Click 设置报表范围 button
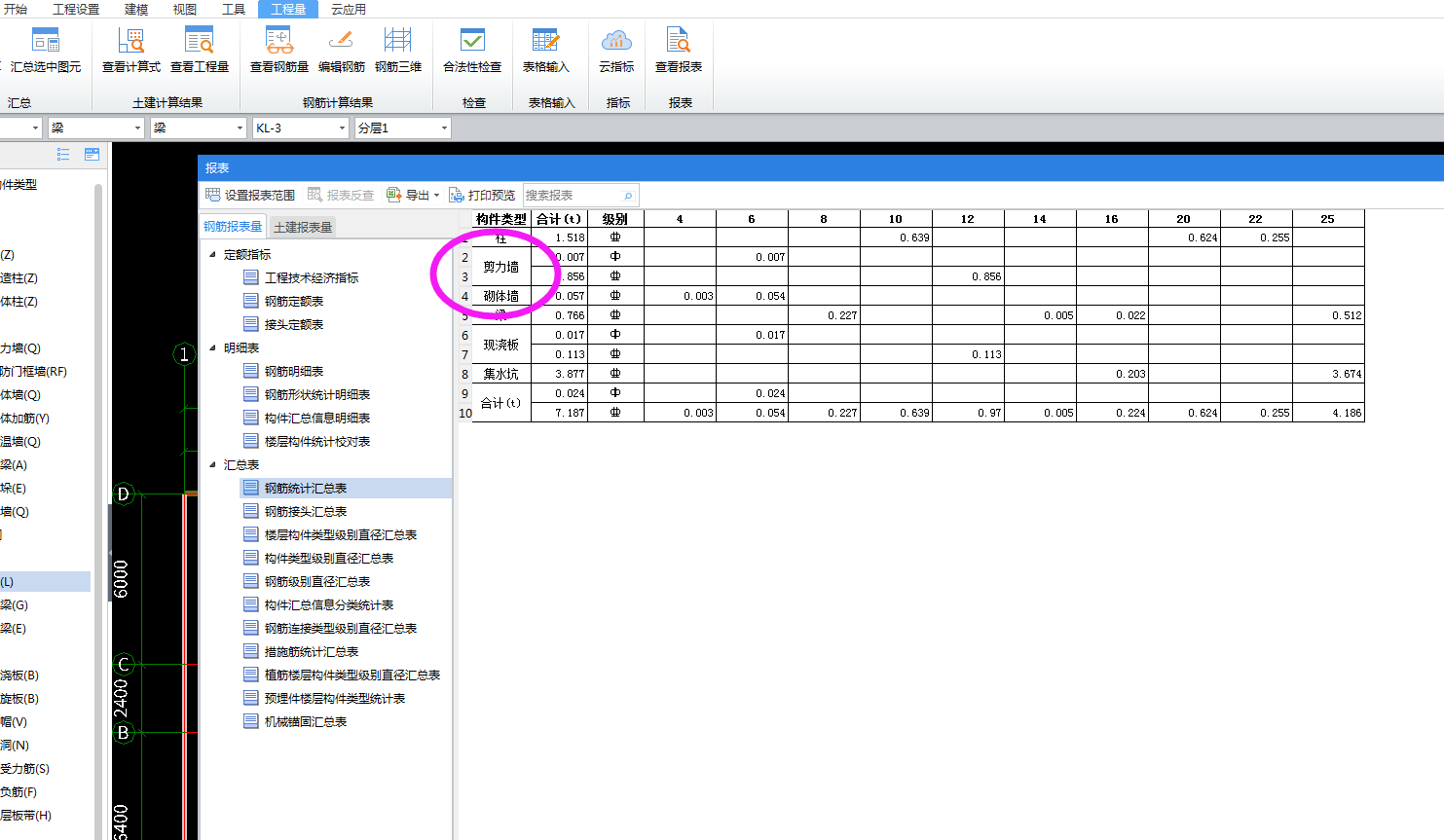The width and height of the screenshot is (1444, 840). tap(250, 195)
